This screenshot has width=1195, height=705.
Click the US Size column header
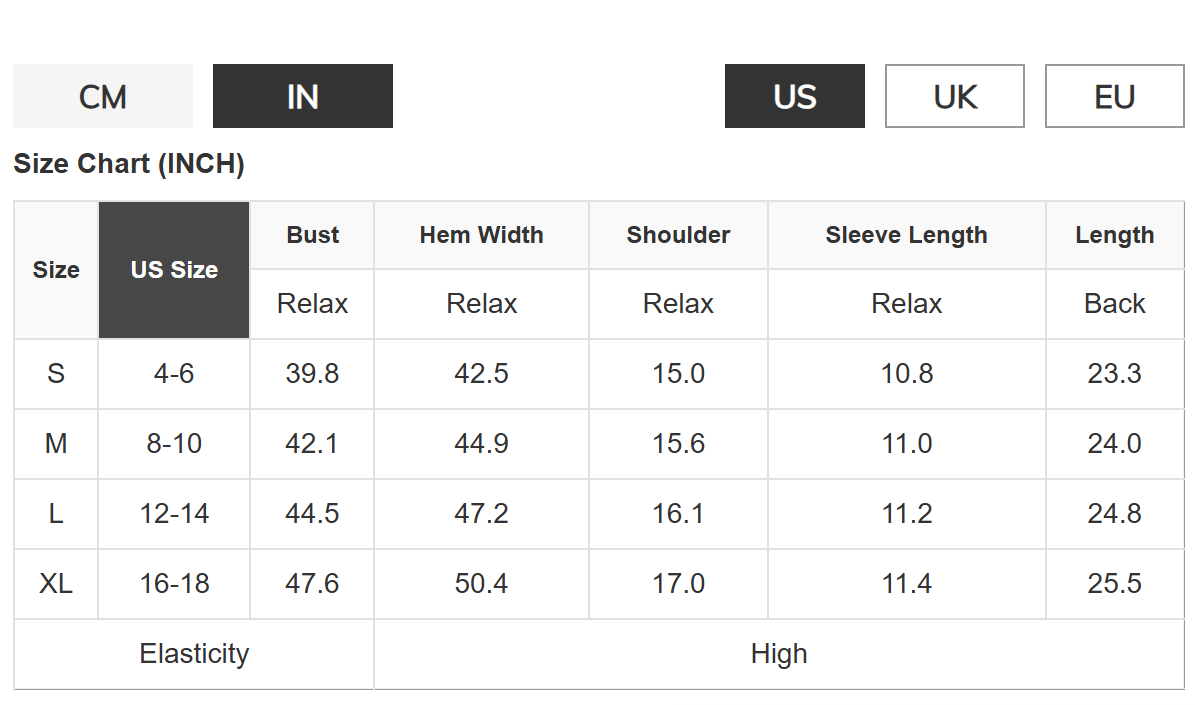174,270
